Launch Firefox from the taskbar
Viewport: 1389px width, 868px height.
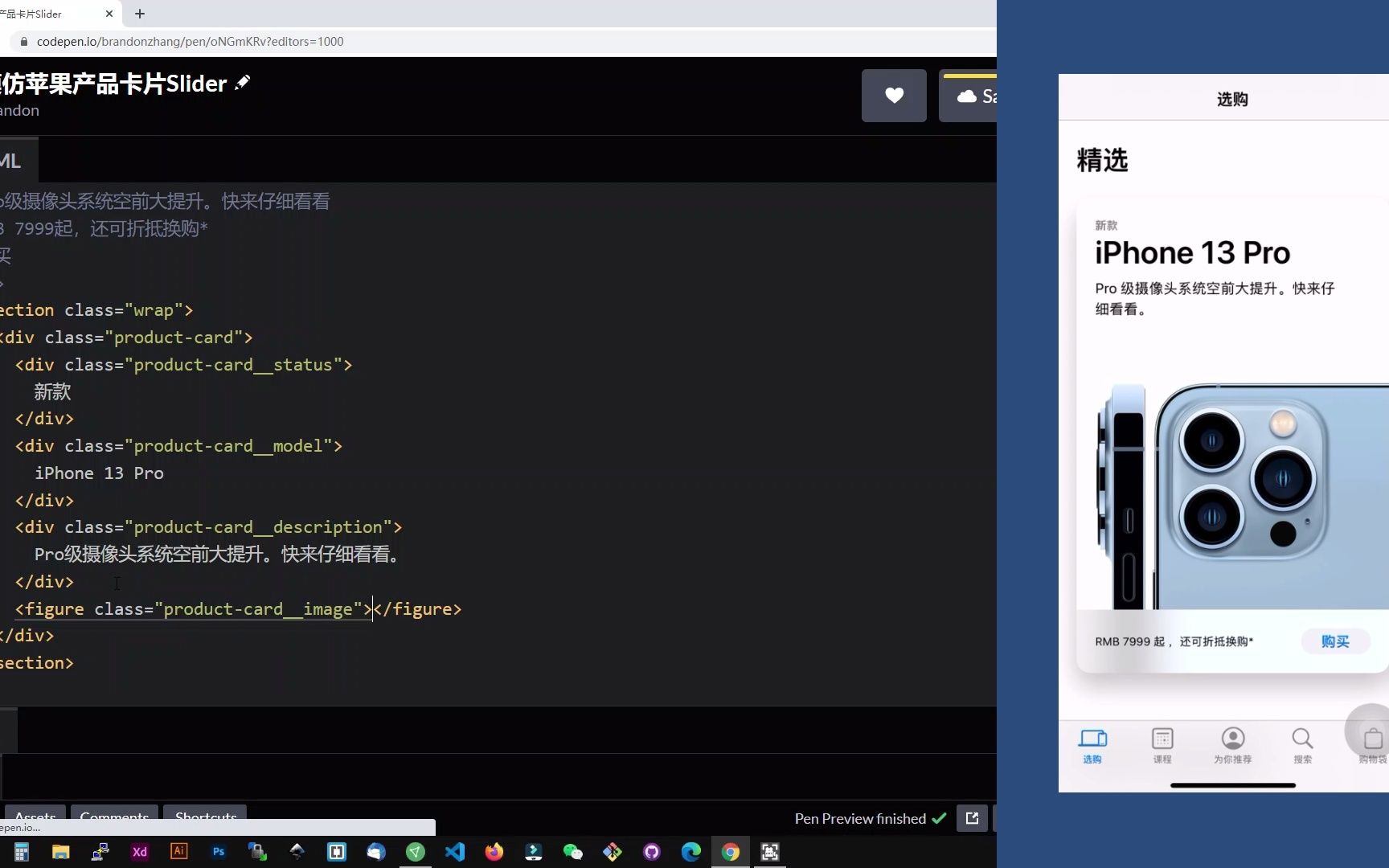(494, 851)
